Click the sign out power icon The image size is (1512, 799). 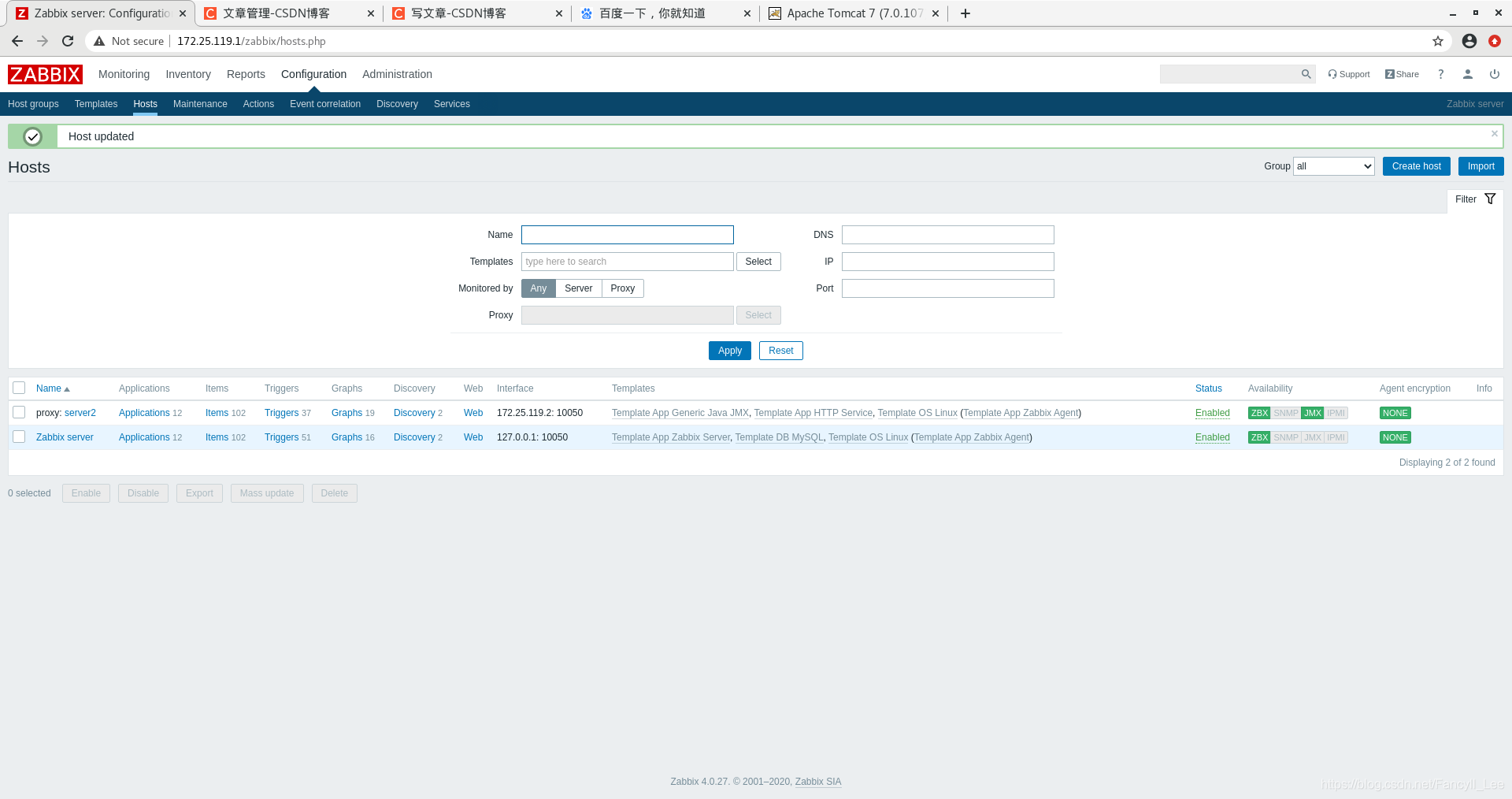(1495, 74)
